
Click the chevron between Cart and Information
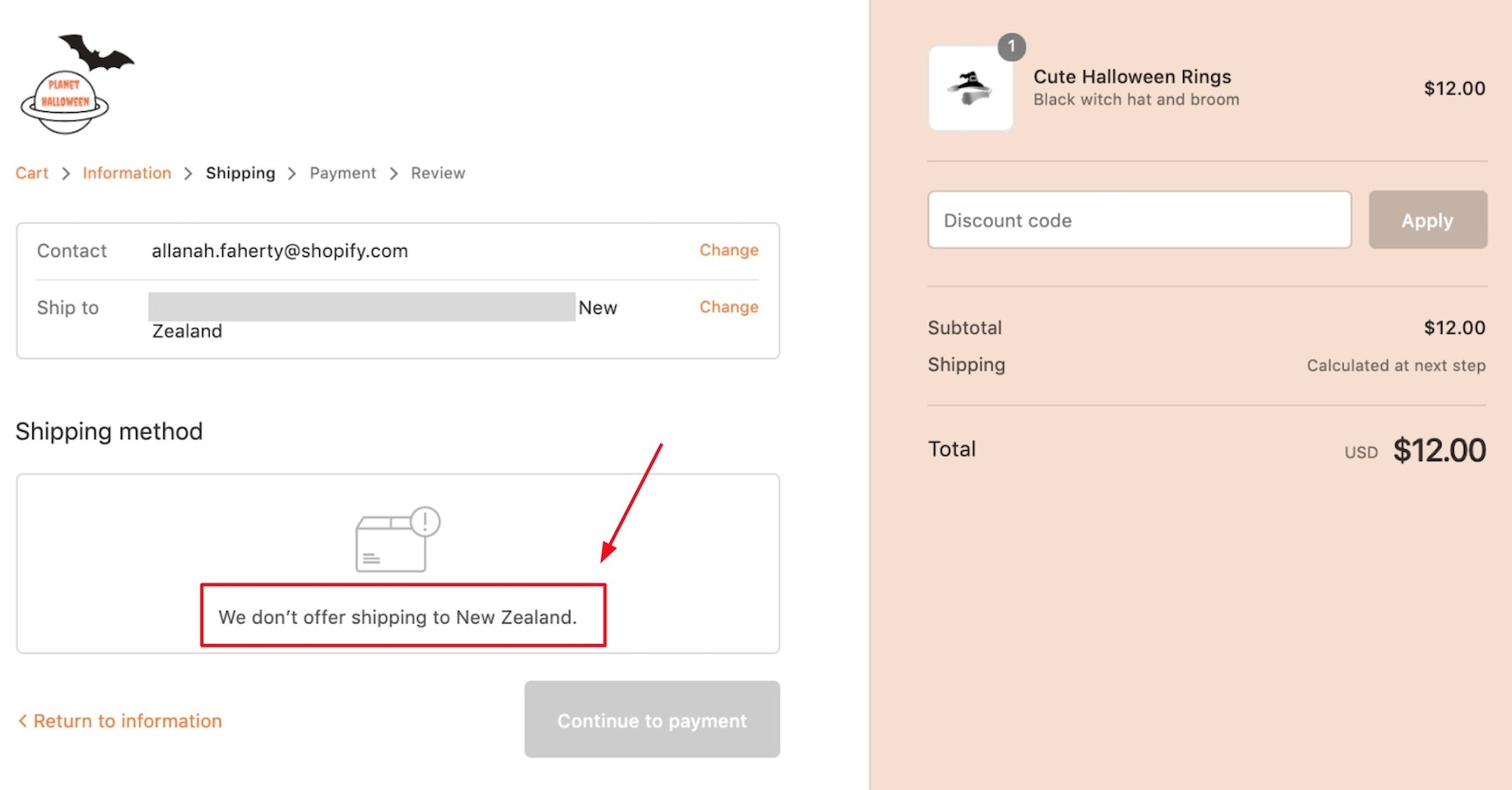pos(65,173)
